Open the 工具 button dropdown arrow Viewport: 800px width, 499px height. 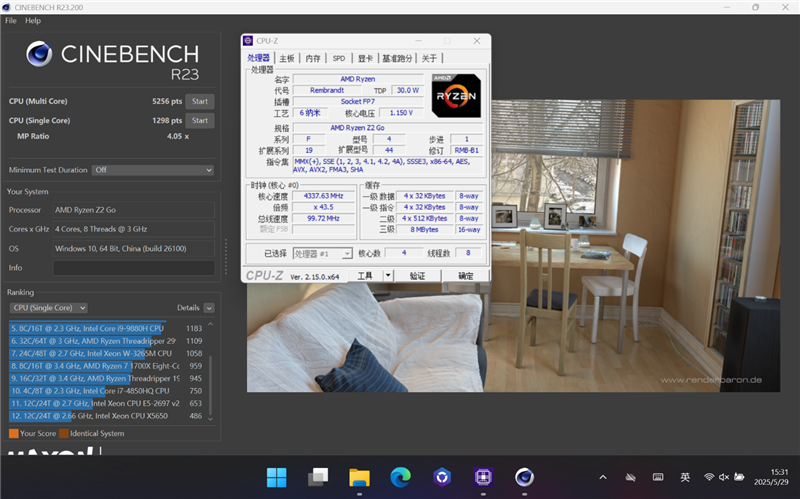coord(388,276)
